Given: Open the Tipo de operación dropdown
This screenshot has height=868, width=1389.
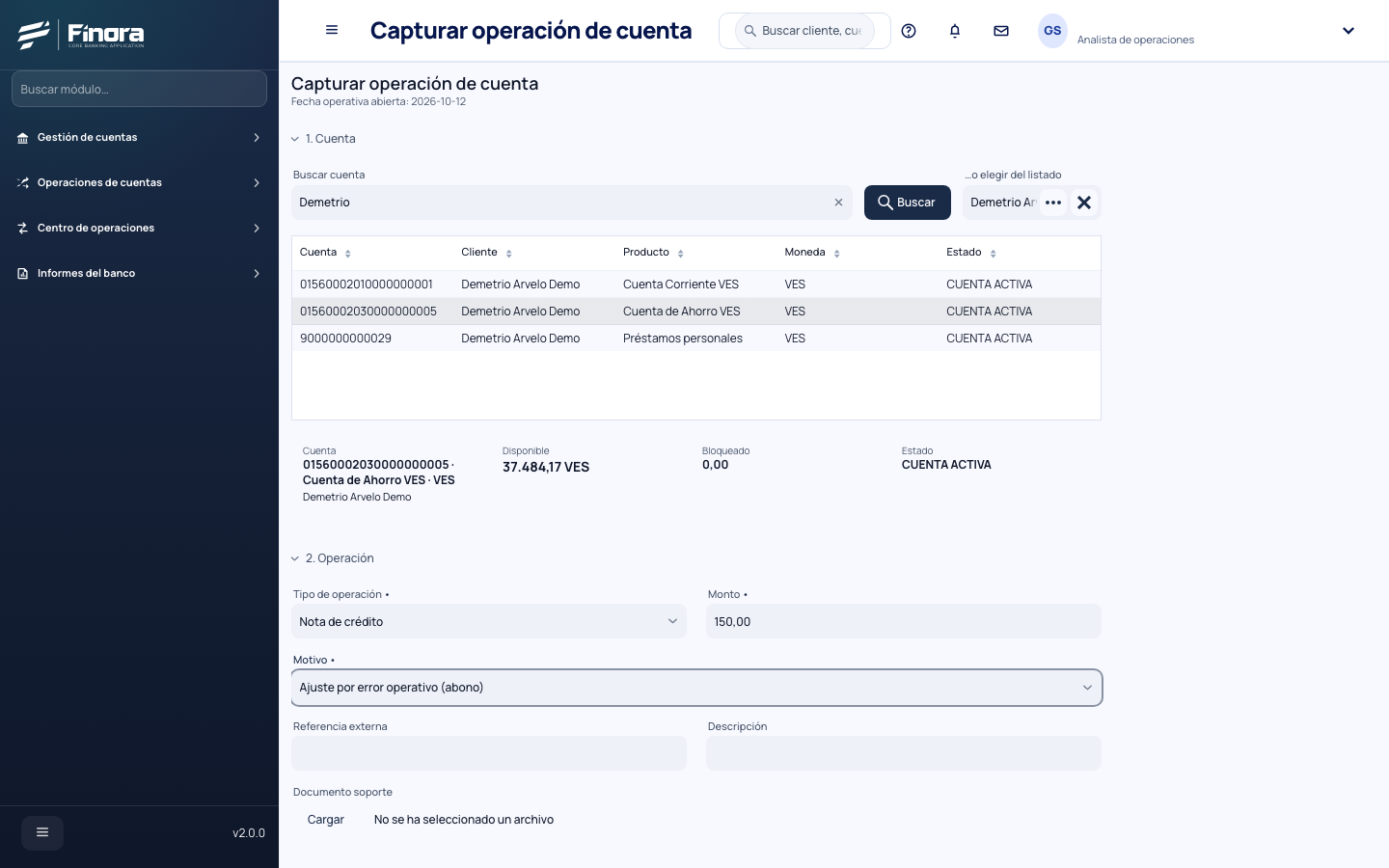Looking at the screenshot, I should (x=489, y=621).
